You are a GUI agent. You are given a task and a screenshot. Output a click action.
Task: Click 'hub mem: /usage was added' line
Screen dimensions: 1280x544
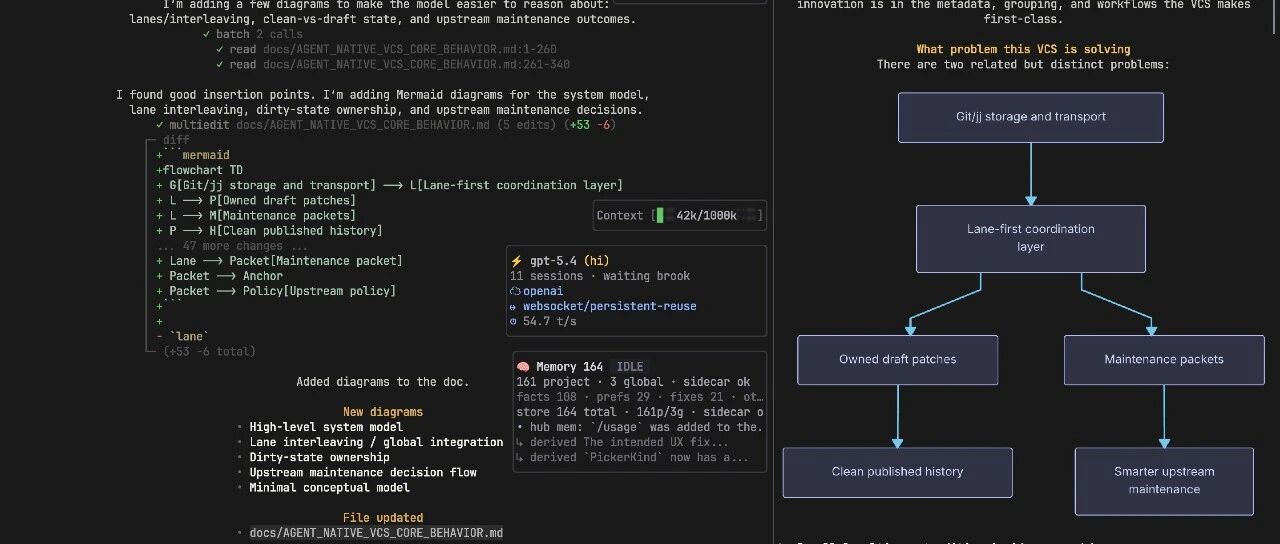(x=640, y=427)
